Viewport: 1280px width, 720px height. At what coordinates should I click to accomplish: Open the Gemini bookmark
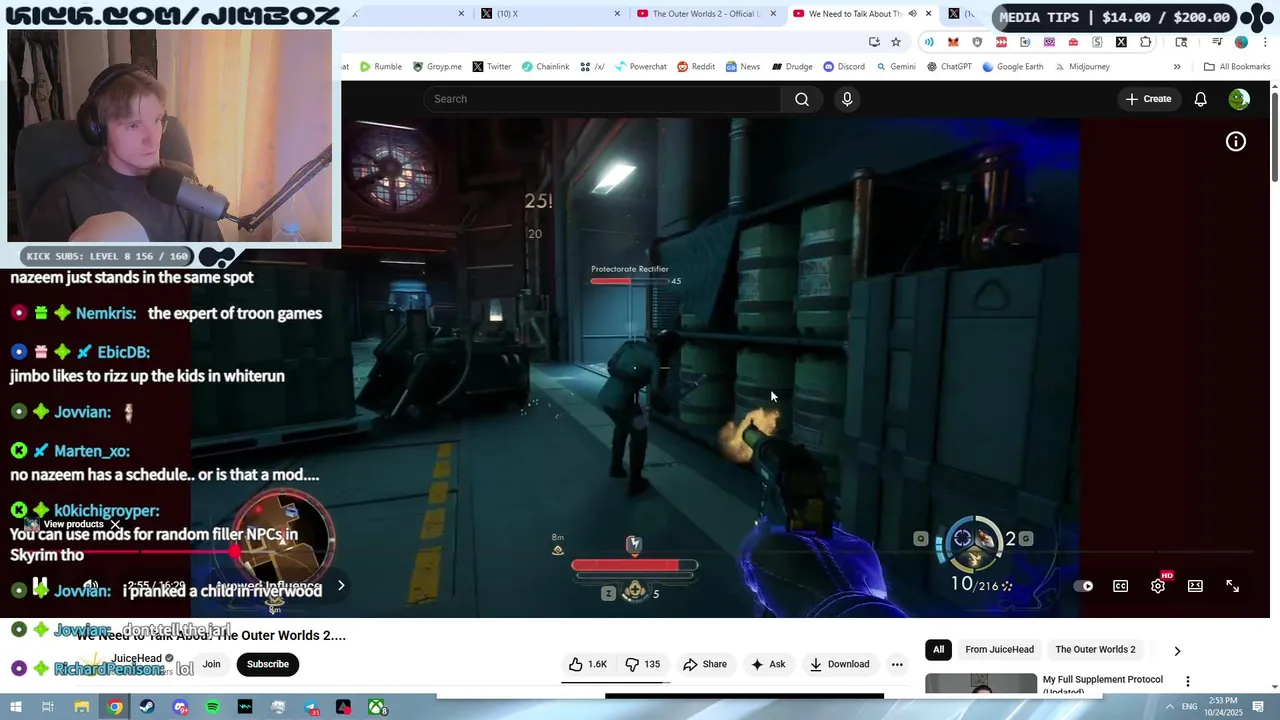click(x=896, y=67)
